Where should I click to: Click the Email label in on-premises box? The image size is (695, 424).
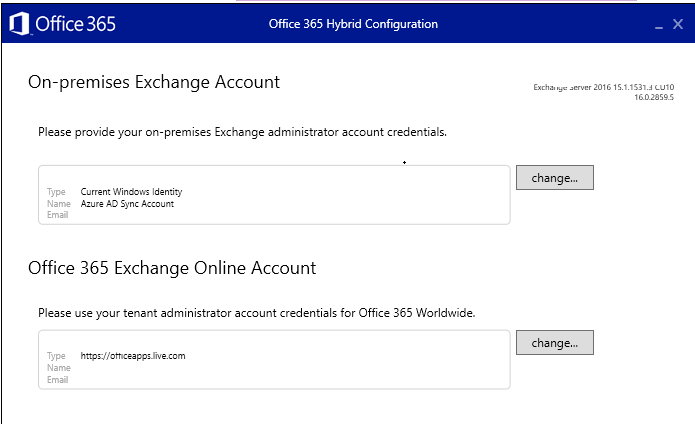pos(58,216)
